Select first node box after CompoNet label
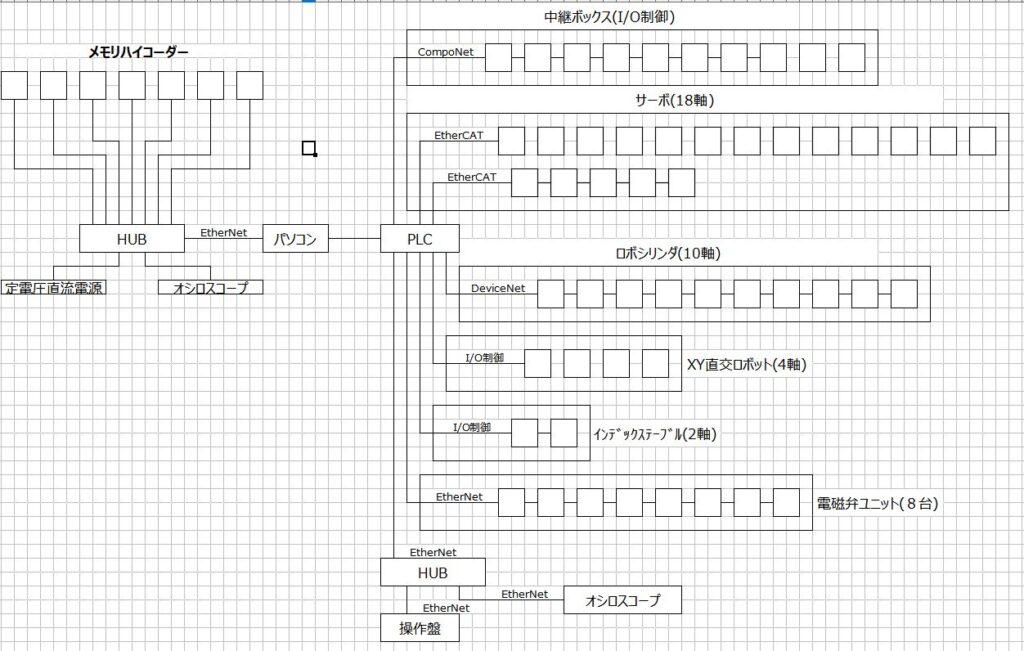Image resolution: width=1024 pixels, height=651 pixels. (x=498, y=57)
